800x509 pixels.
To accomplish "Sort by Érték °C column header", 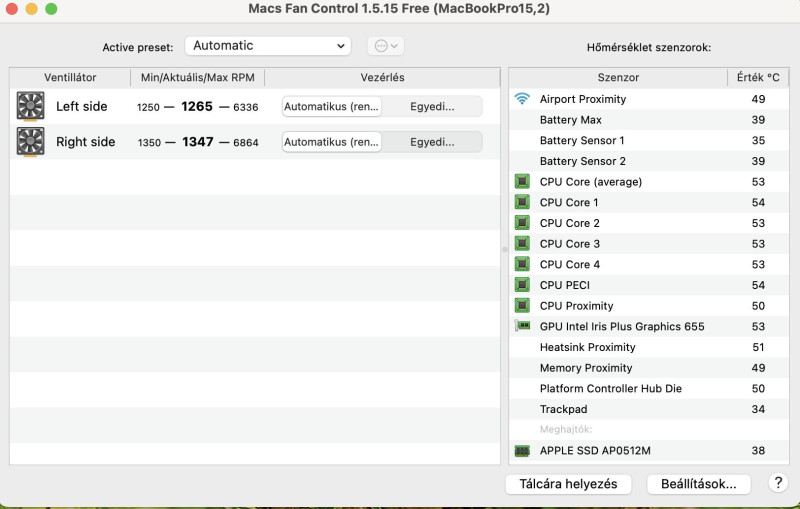I will (x=758, y=78).
